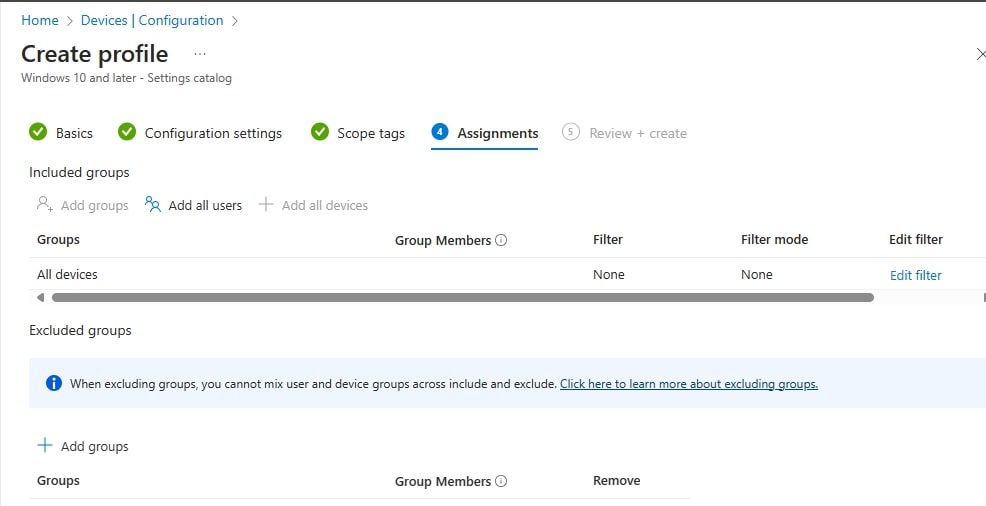Viewport: 986px width, 506px height.
Task: Click the info icon beside included Group Members
Action: click(x=501, y=240)
